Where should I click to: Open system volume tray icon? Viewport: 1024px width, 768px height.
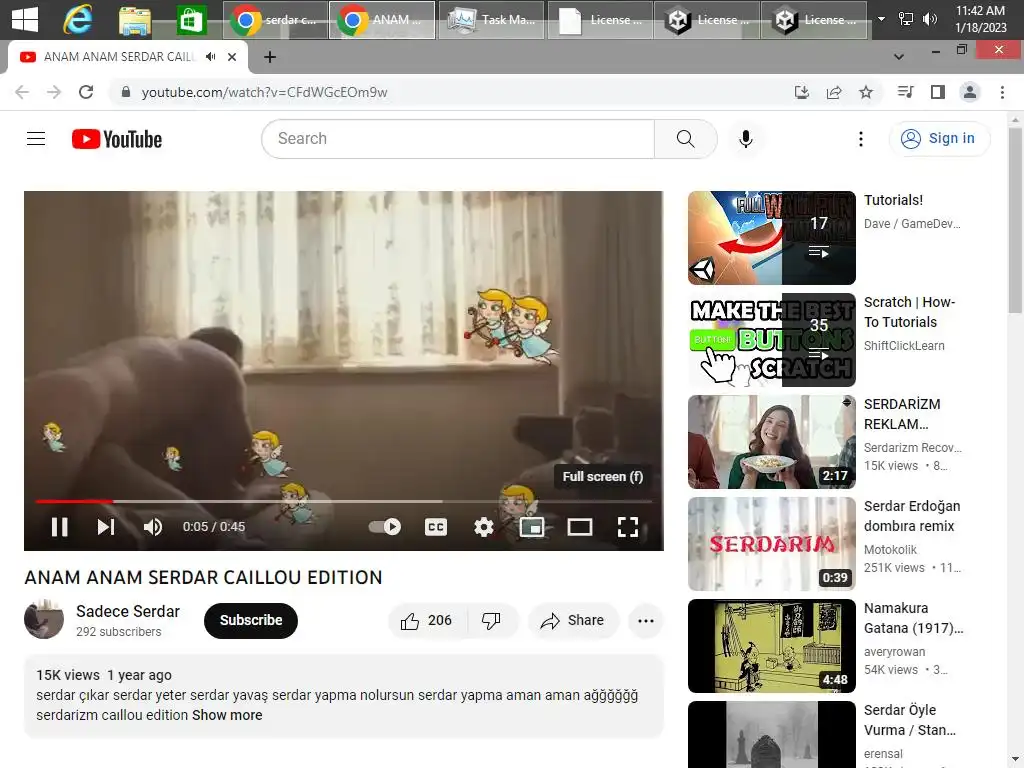tap(929, 19)
